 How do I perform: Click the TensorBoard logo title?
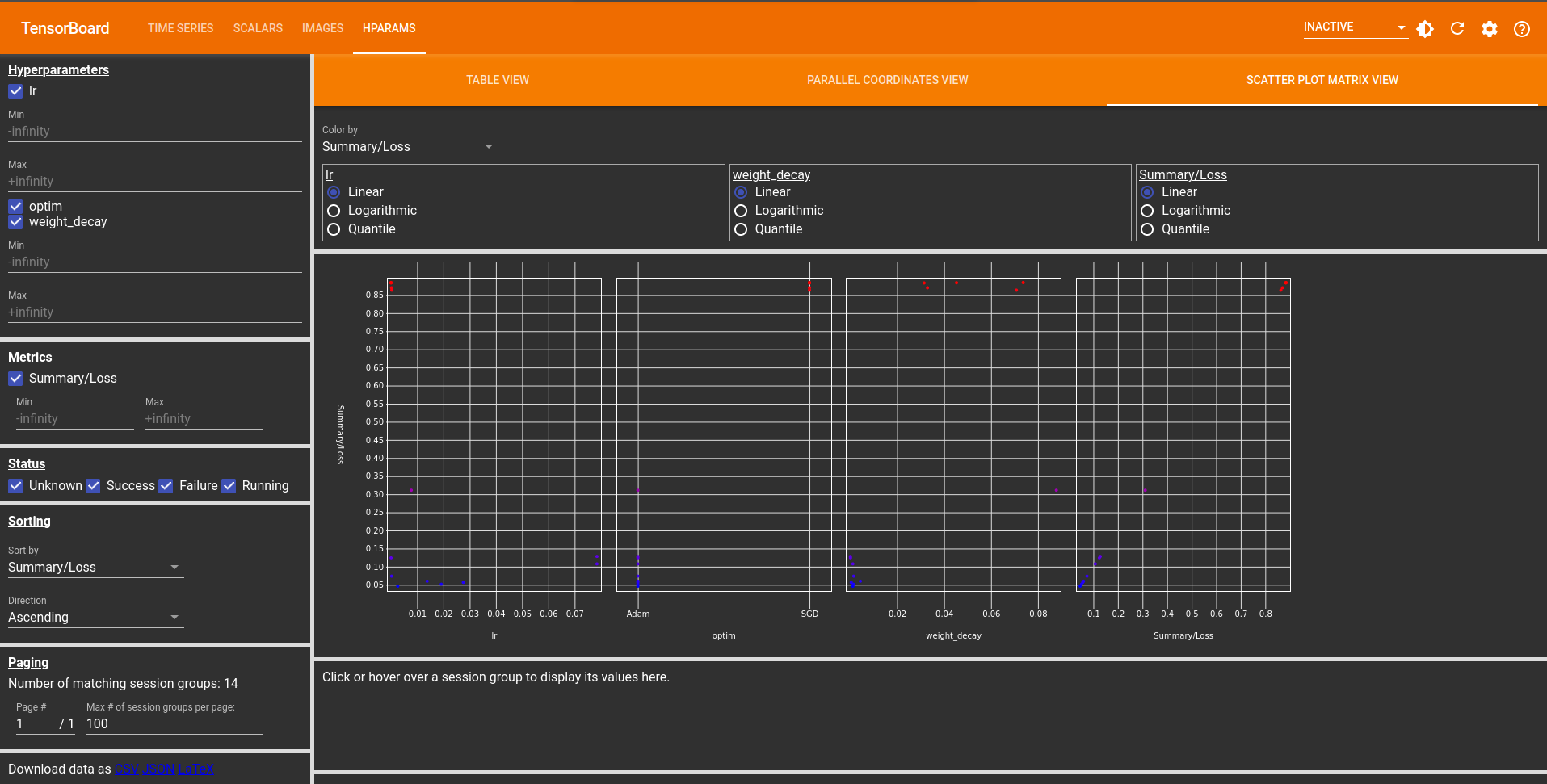pos(65,28)
